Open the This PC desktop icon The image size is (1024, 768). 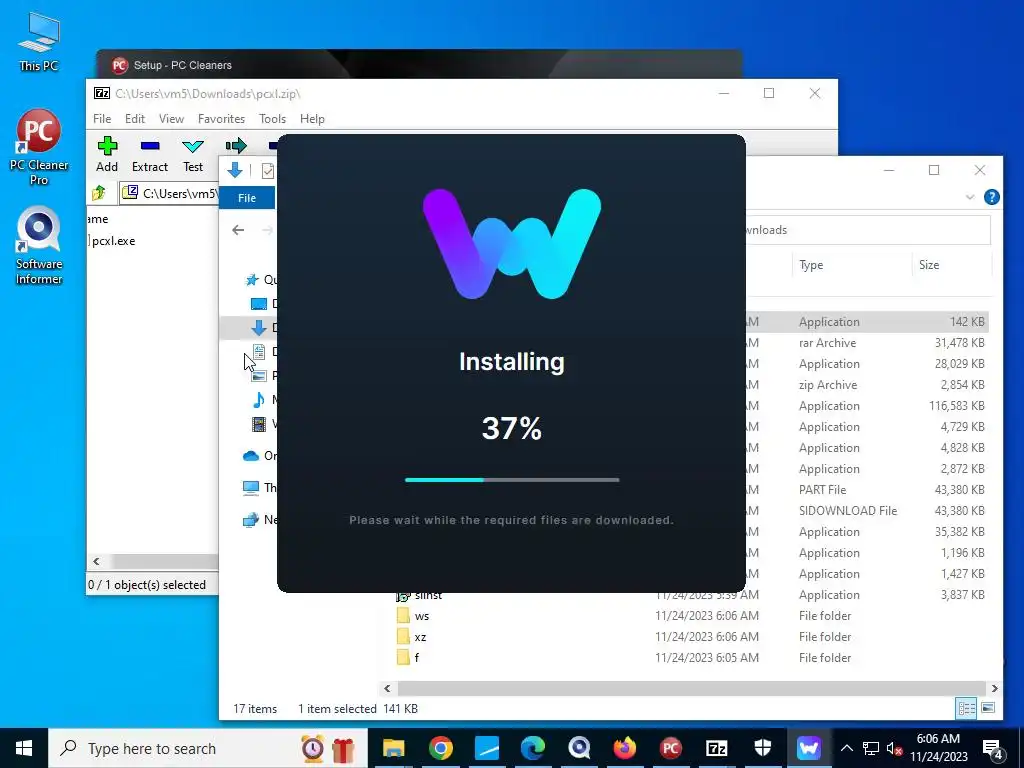pyautogui.click(x=39, y=42)
